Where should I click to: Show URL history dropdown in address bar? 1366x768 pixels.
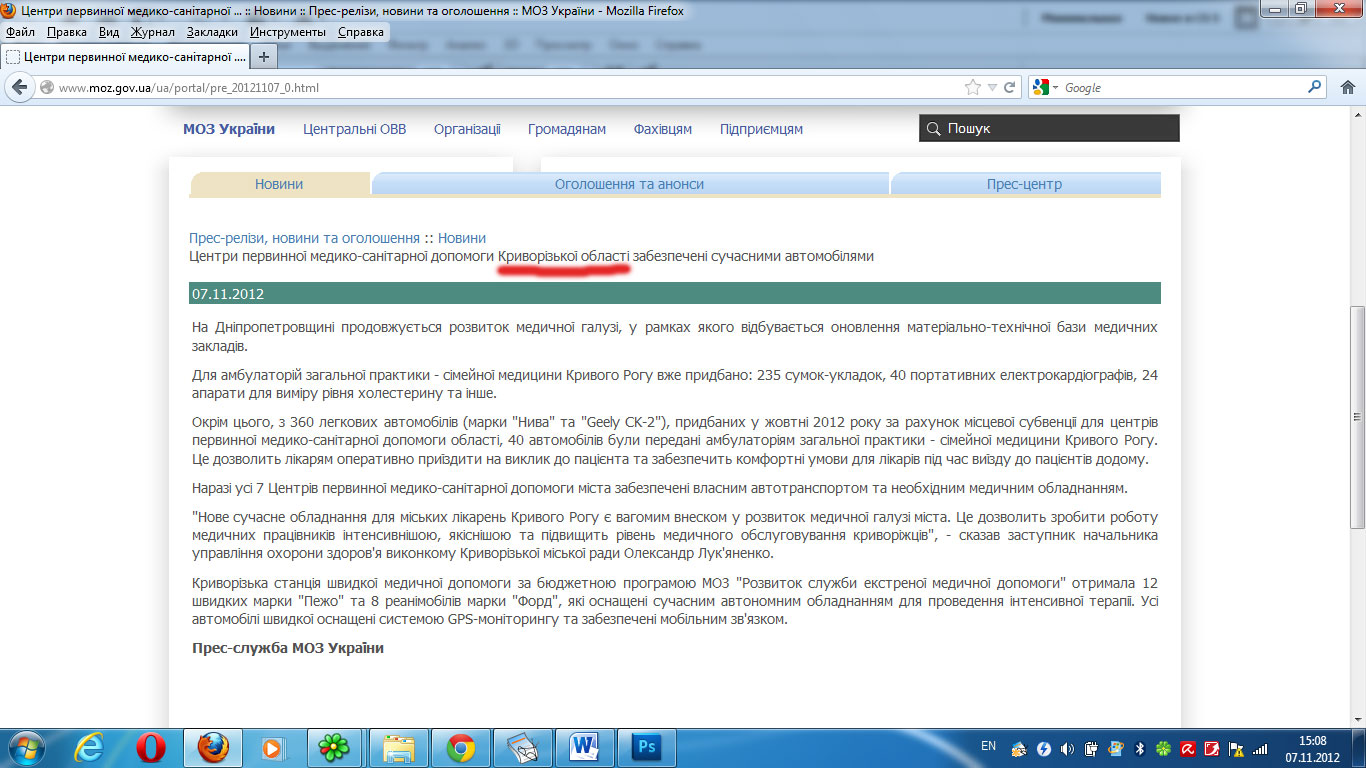click(x=992, y=88)
